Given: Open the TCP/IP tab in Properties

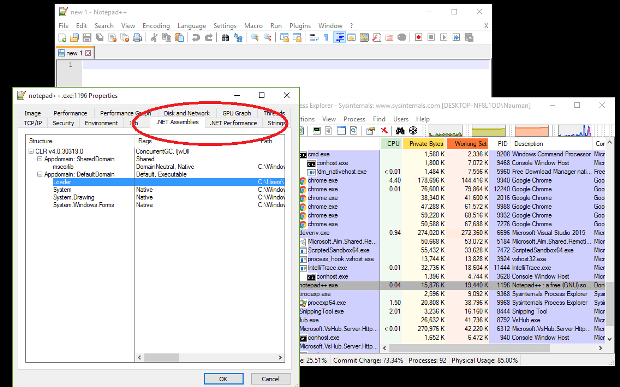Looking at the screenshot, I should point(33,123).
